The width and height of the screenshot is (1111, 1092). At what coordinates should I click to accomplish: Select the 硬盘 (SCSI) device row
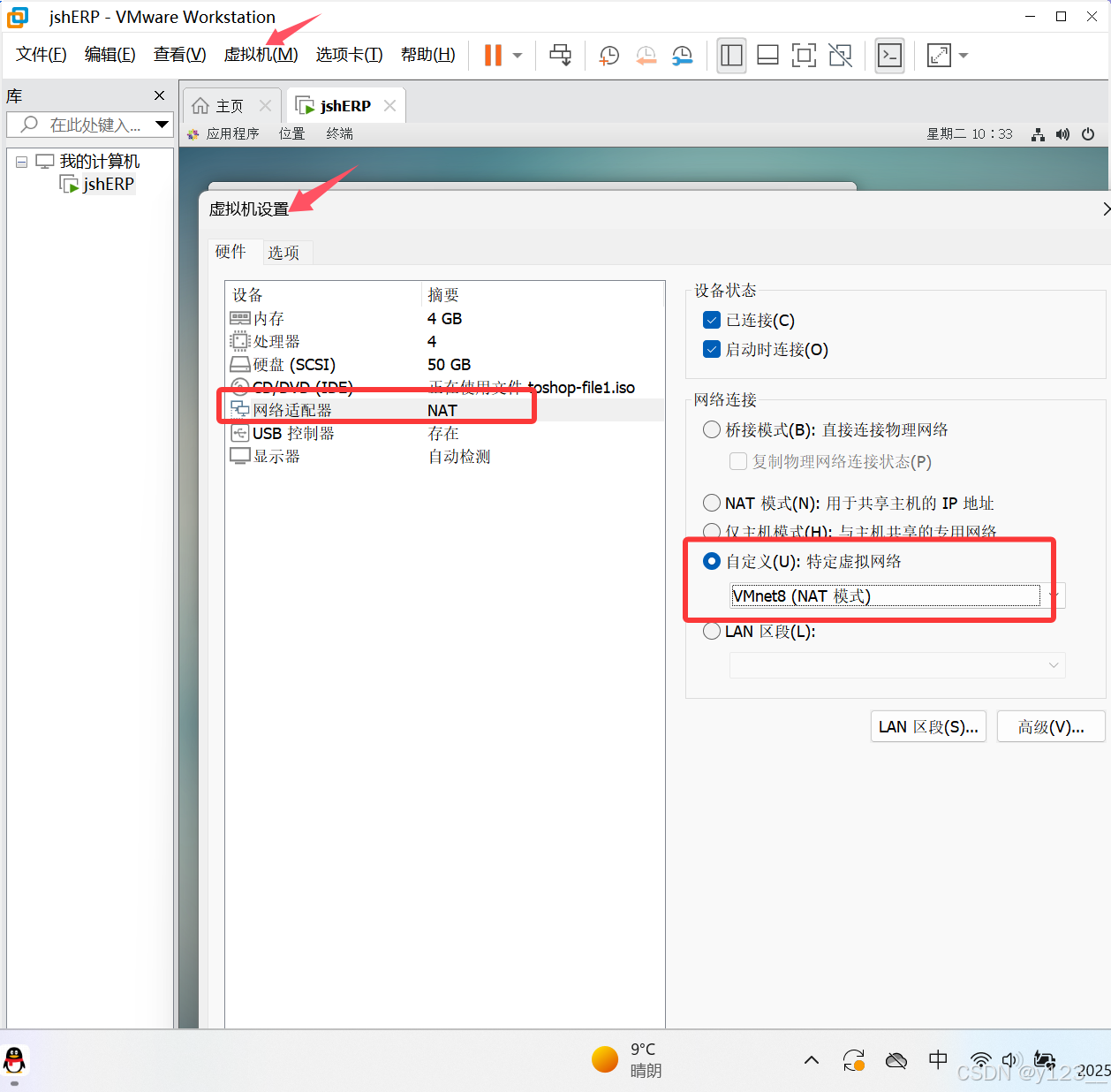point(445,364)
